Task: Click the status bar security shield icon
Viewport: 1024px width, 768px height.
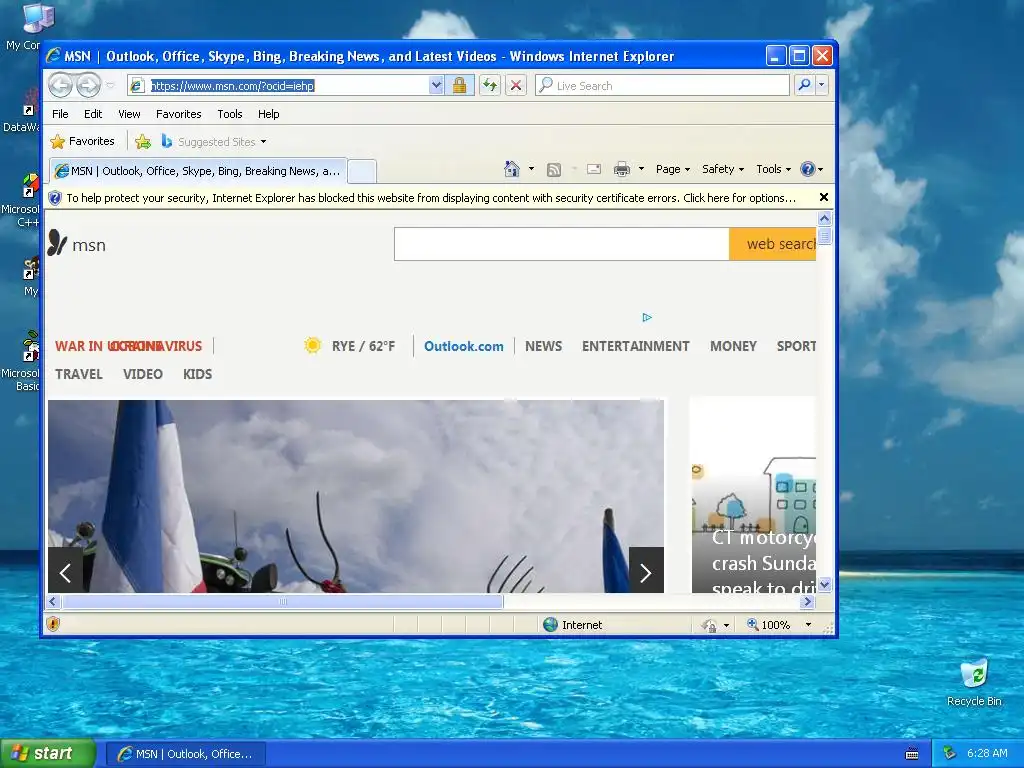Action: pos(54,624)
